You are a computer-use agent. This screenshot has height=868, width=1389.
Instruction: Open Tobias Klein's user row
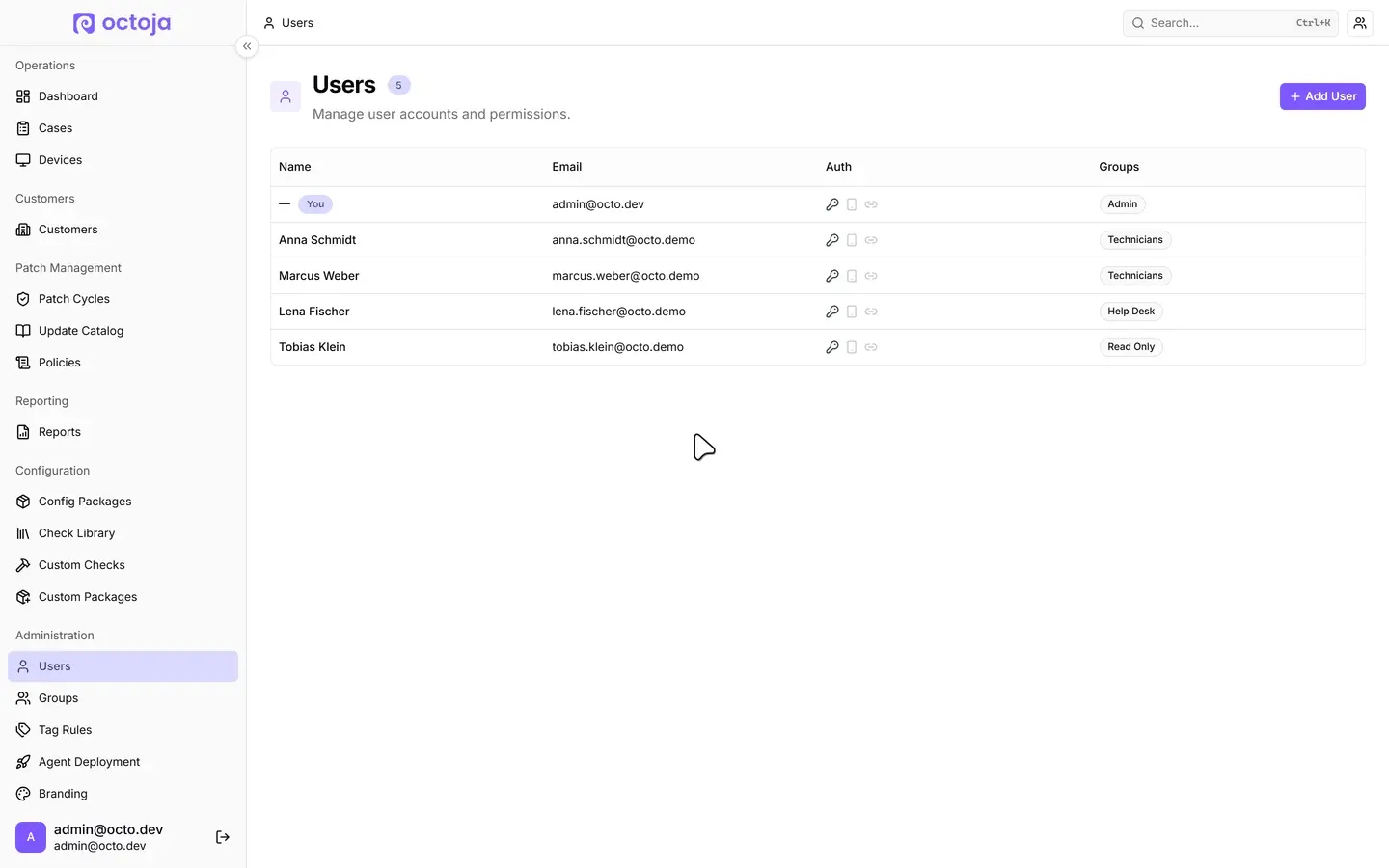point(818,347)
